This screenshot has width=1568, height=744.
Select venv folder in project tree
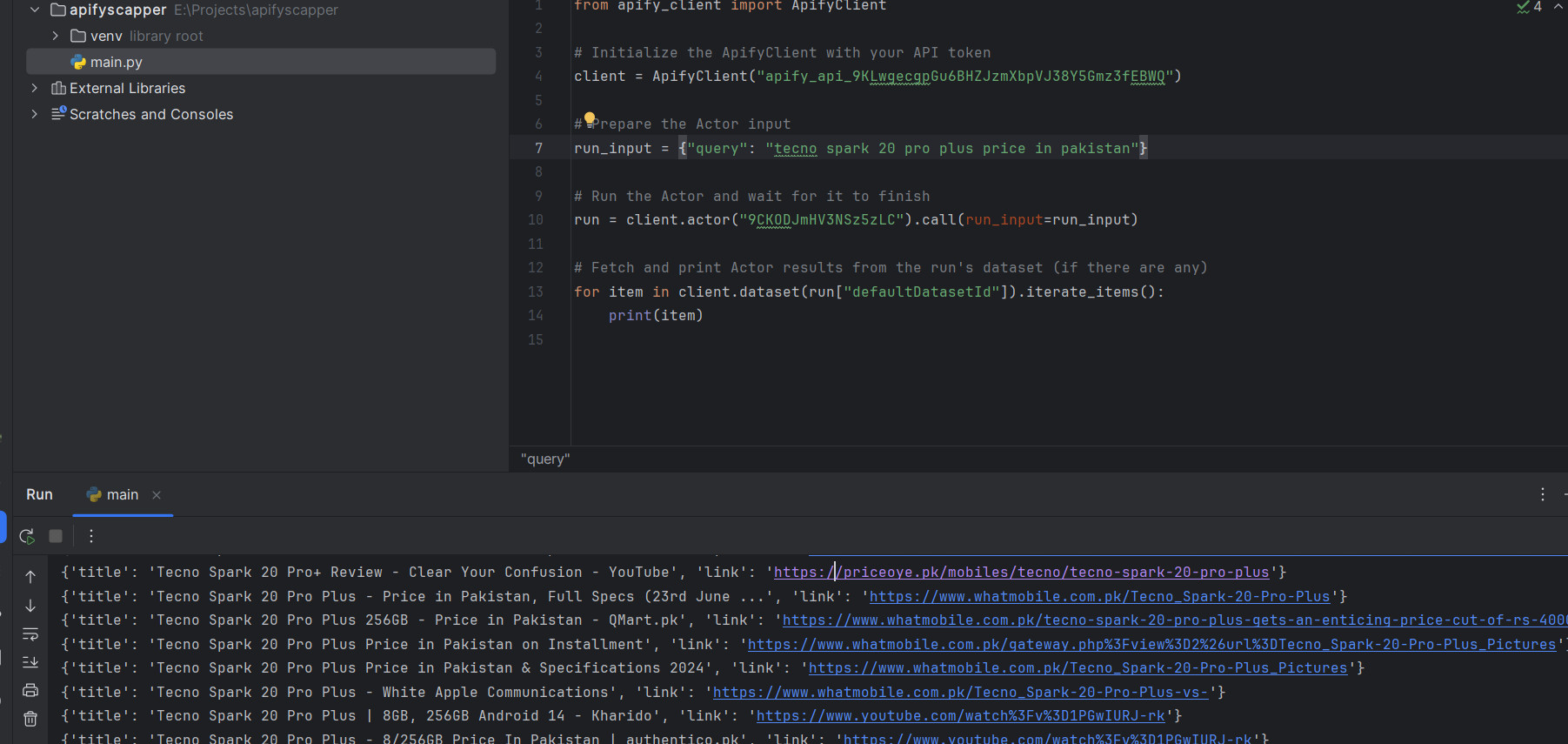pyautogui.click(x=106, y=36)
